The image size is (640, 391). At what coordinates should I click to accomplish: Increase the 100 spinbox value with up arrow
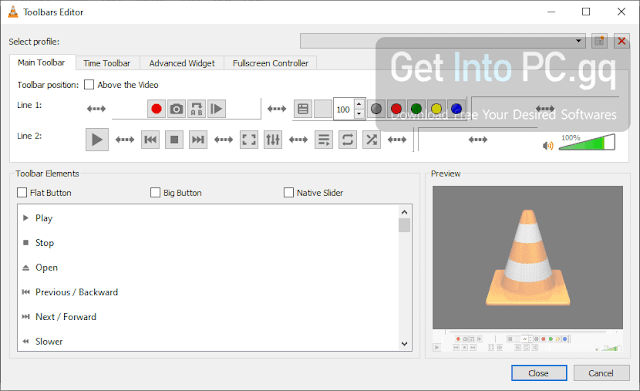point(359,104)
